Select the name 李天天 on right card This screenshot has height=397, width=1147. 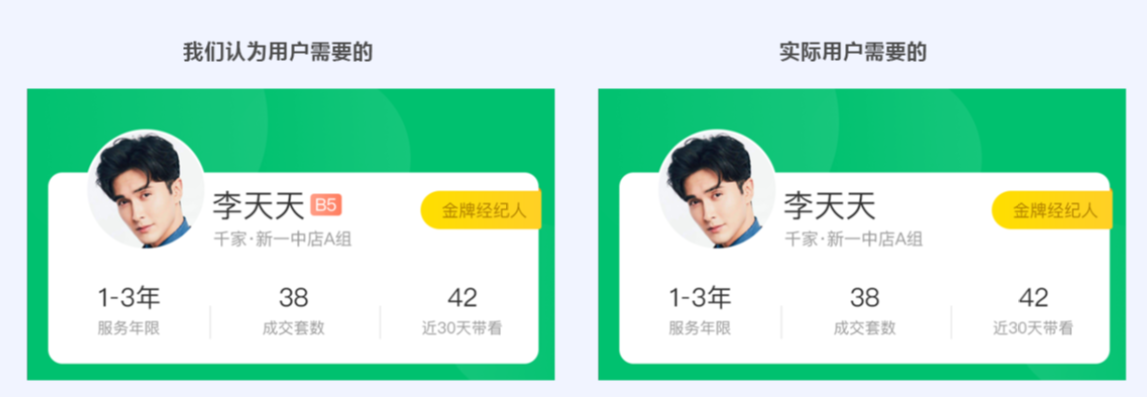[830, 206]
